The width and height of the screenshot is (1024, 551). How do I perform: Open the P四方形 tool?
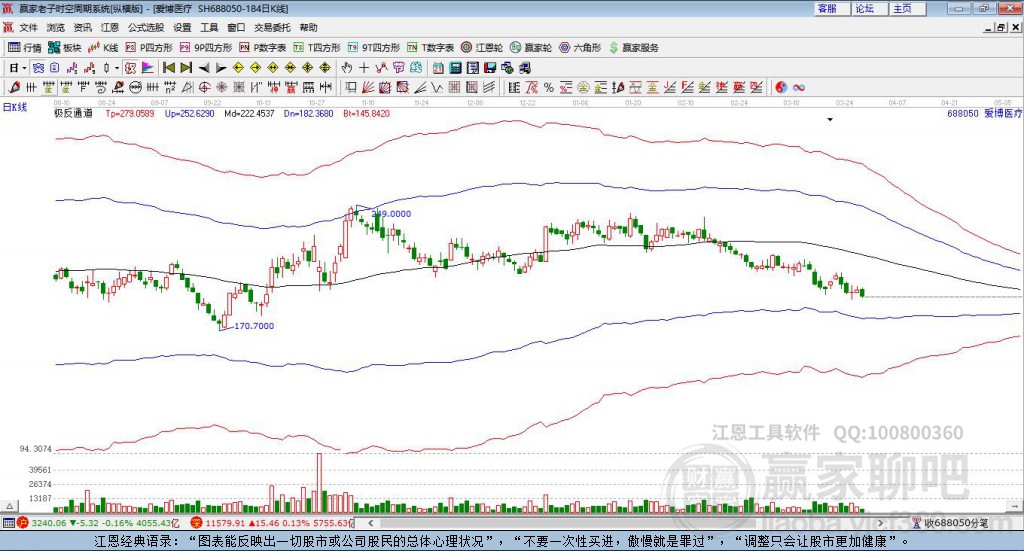pos(149,48)
